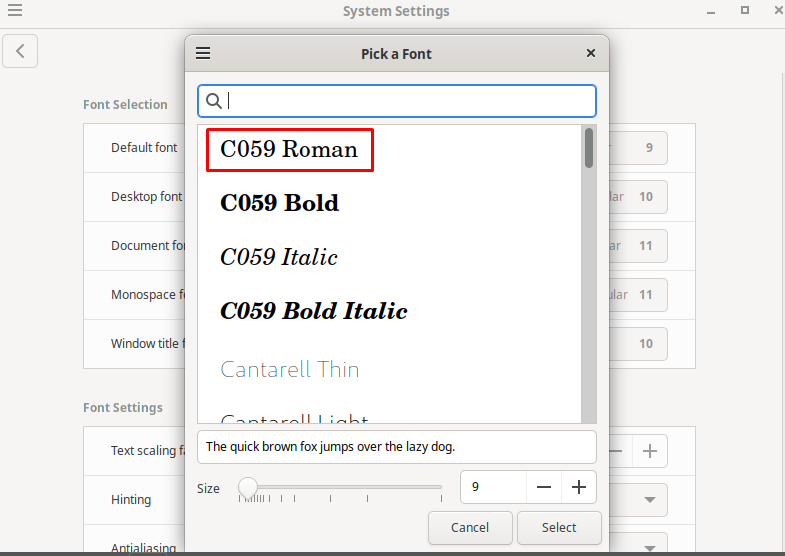Increase text scaling factor with plus button
785x556 pixels.
(x=650, y=451)
